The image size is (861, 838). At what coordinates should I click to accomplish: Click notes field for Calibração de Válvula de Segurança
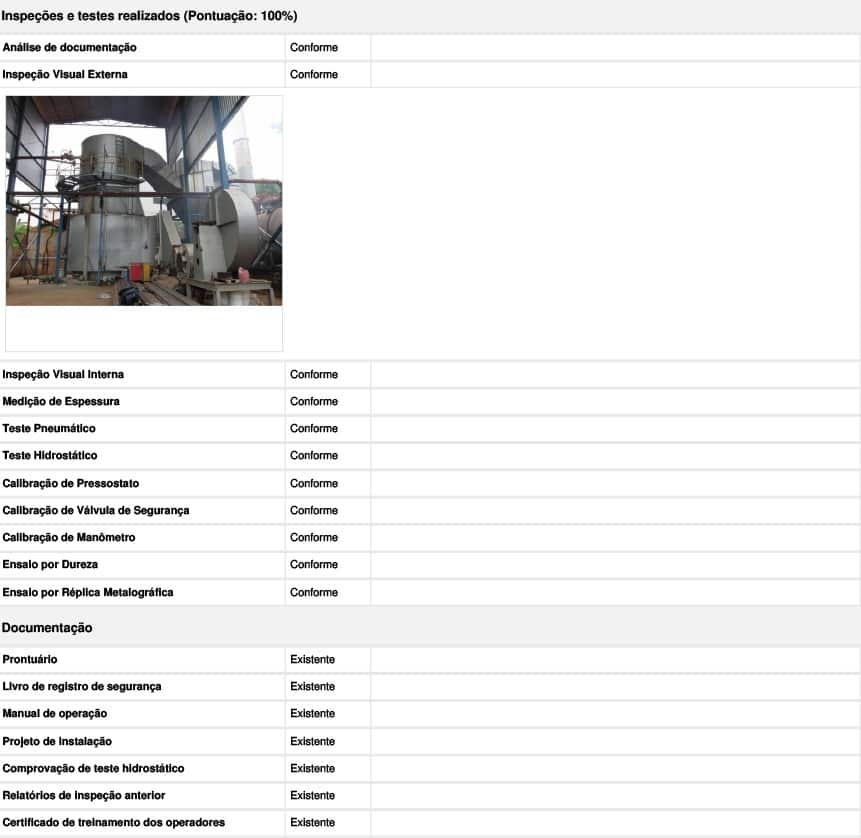614,510
